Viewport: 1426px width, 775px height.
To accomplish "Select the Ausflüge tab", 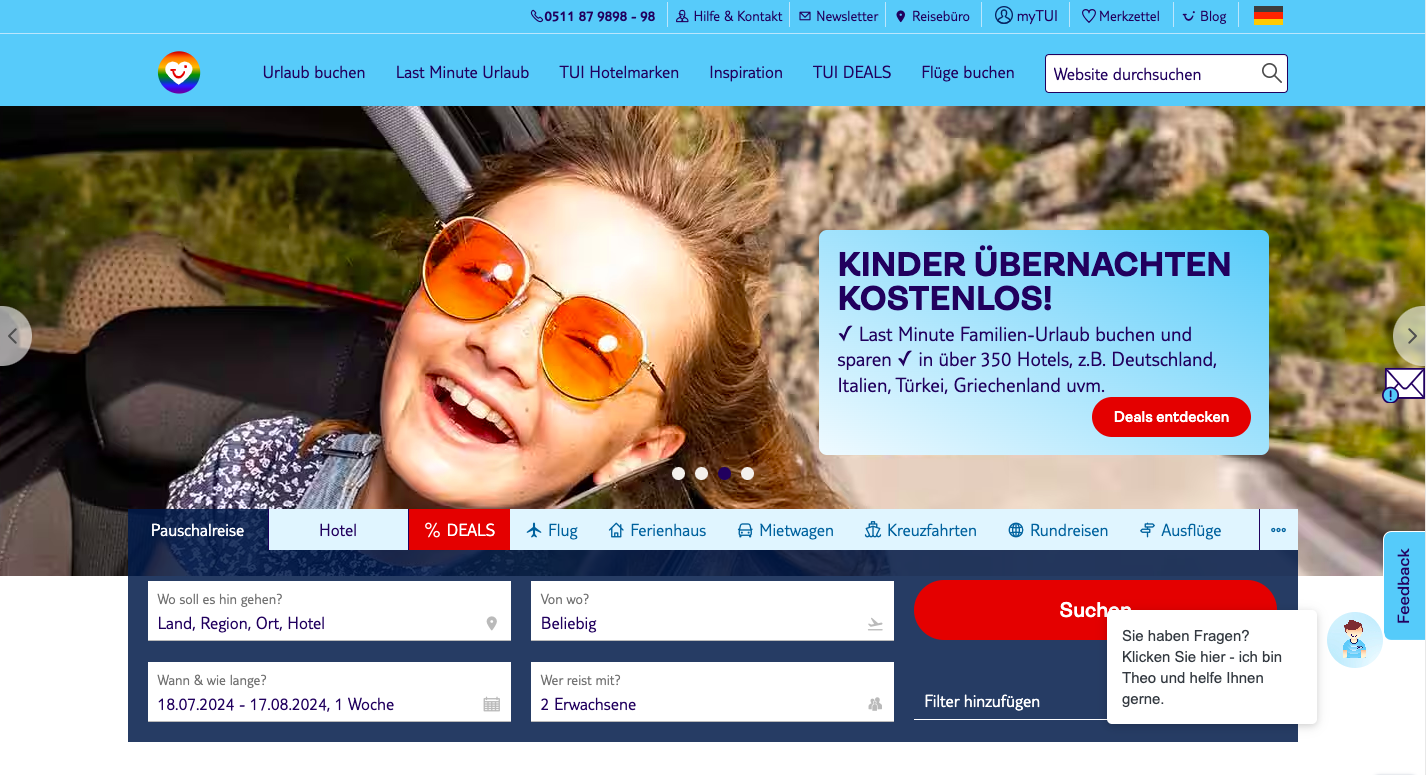I will pyautogui.click(x=1181, y=530).
